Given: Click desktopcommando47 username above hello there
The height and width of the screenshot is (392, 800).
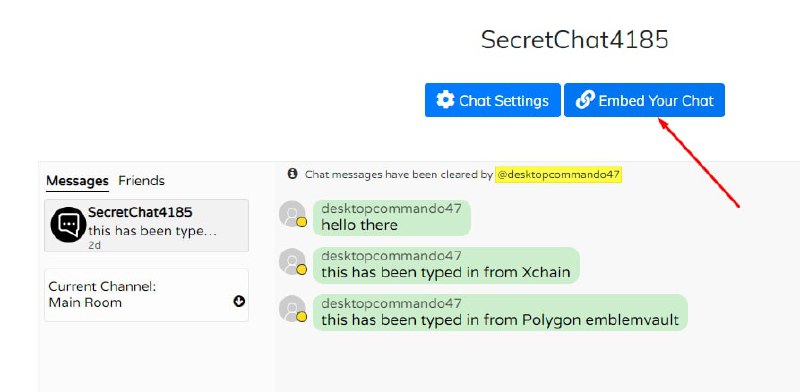Looking at the screenshot, I should click(391, 208).
